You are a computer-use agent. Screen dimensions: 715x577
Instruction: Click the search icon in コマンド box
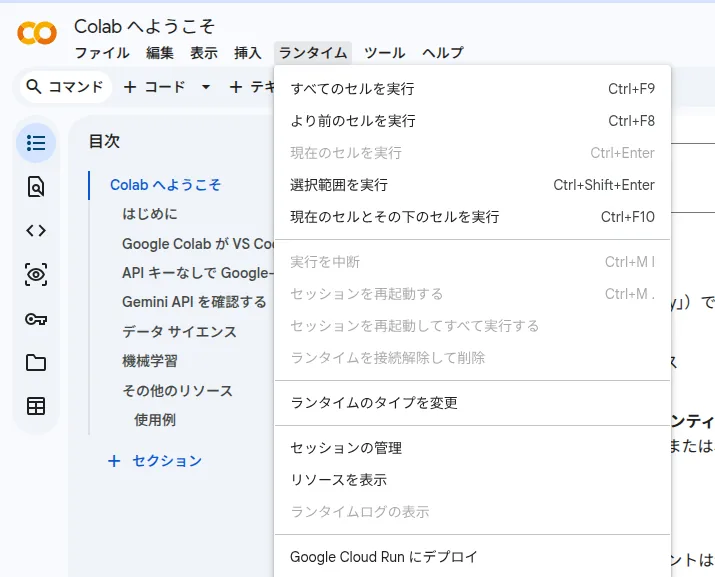click(x=34, y=86)
